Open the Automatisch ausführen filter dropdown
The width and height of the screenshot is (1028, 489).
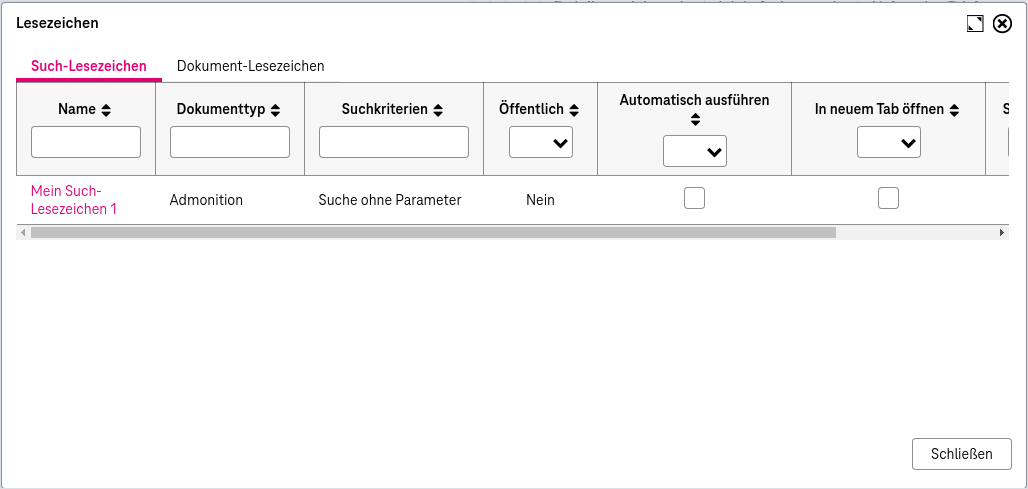pyautogui.click(x=695, y=151)
